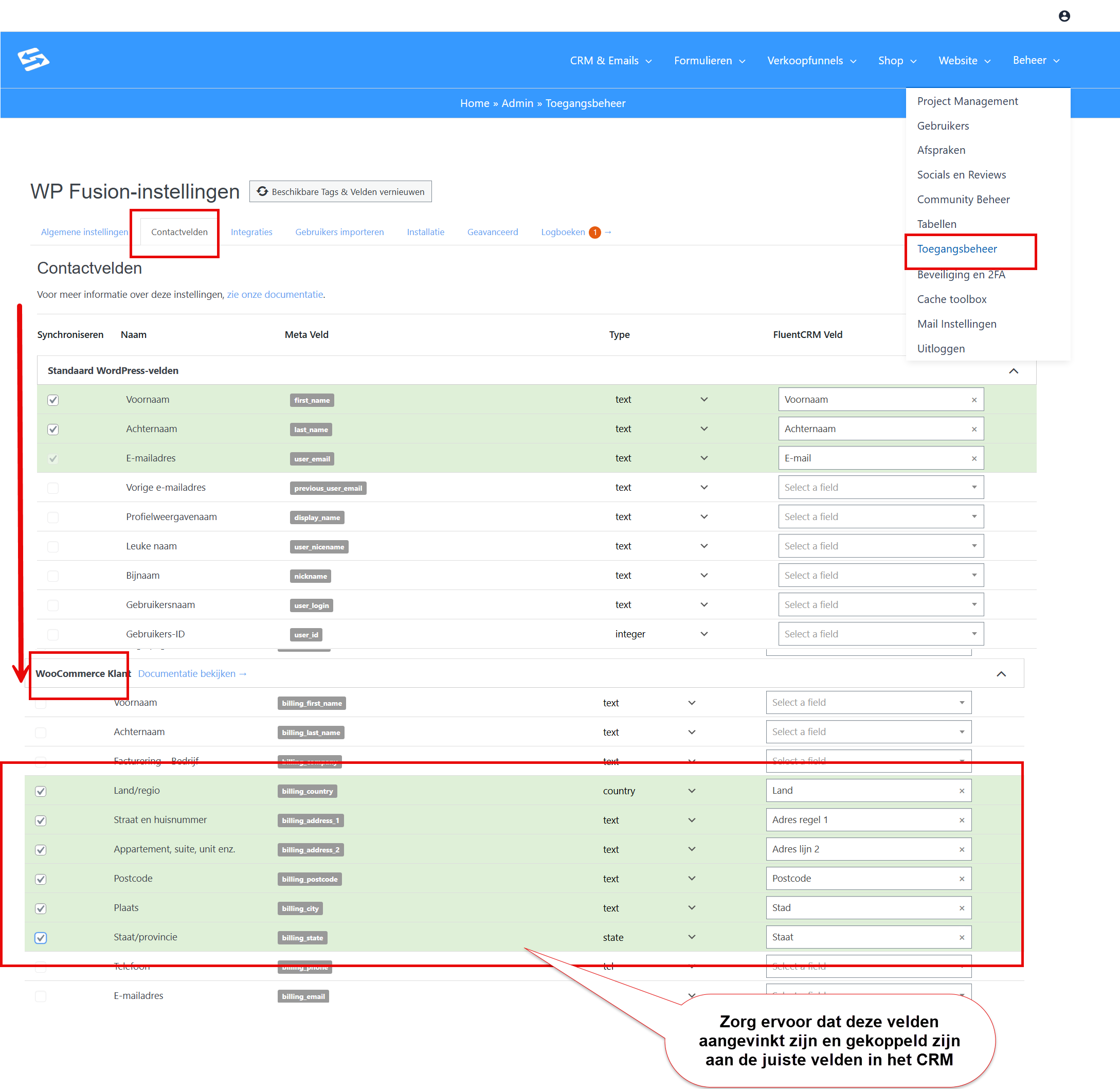Select Toegangsbeheer in Beheer menu

point(956,249)
